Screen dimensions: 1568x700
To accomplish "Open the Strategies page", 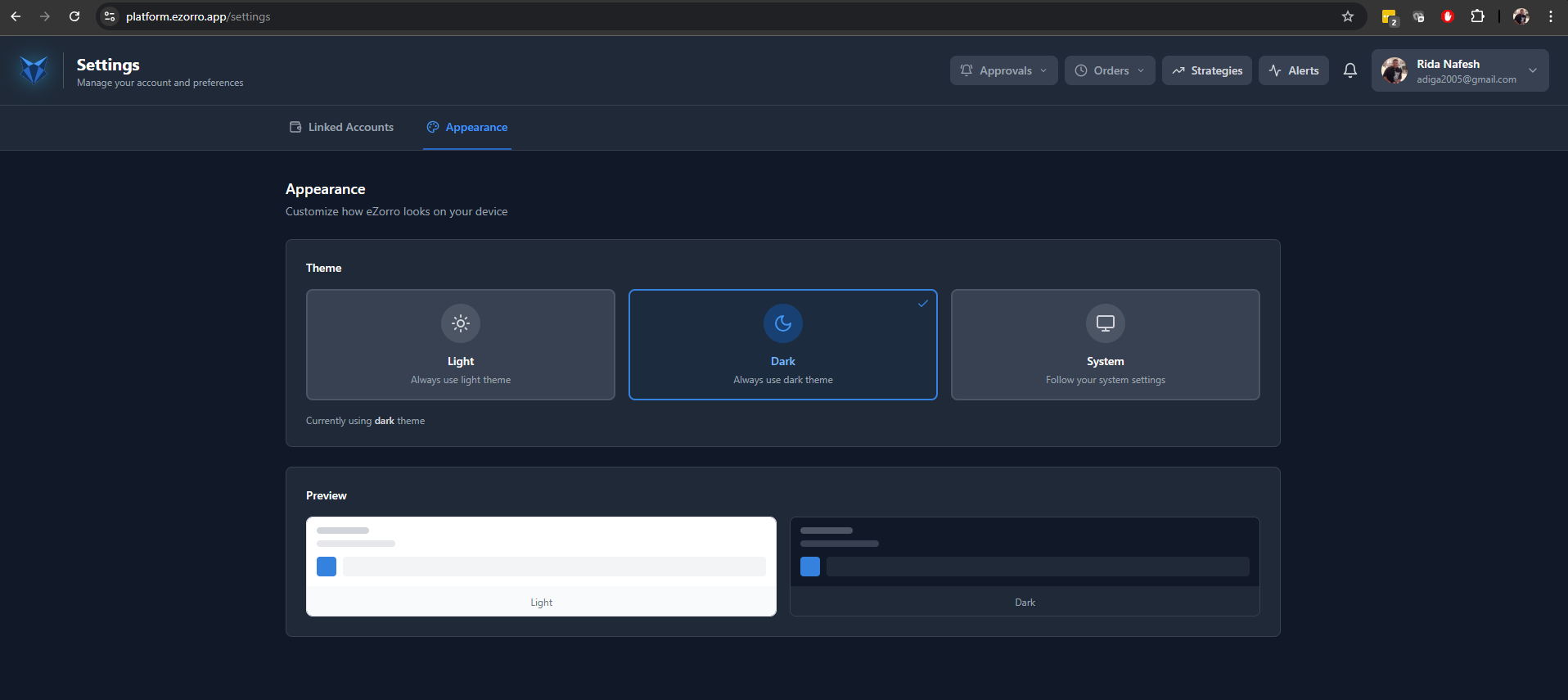I will [x=1207, y=70].
